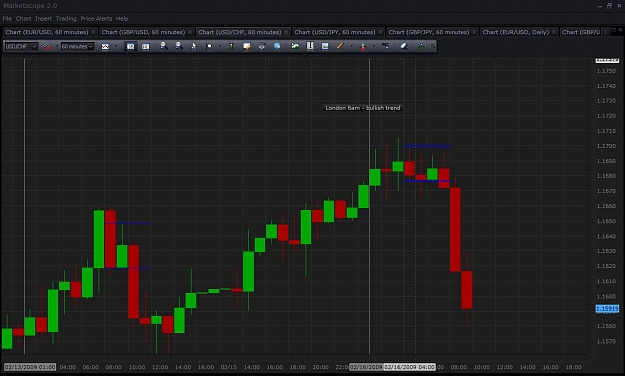This screenshot has height=376, width=625.
Task: Click the green vertical bar icon
Action: [x=231, y=46]
